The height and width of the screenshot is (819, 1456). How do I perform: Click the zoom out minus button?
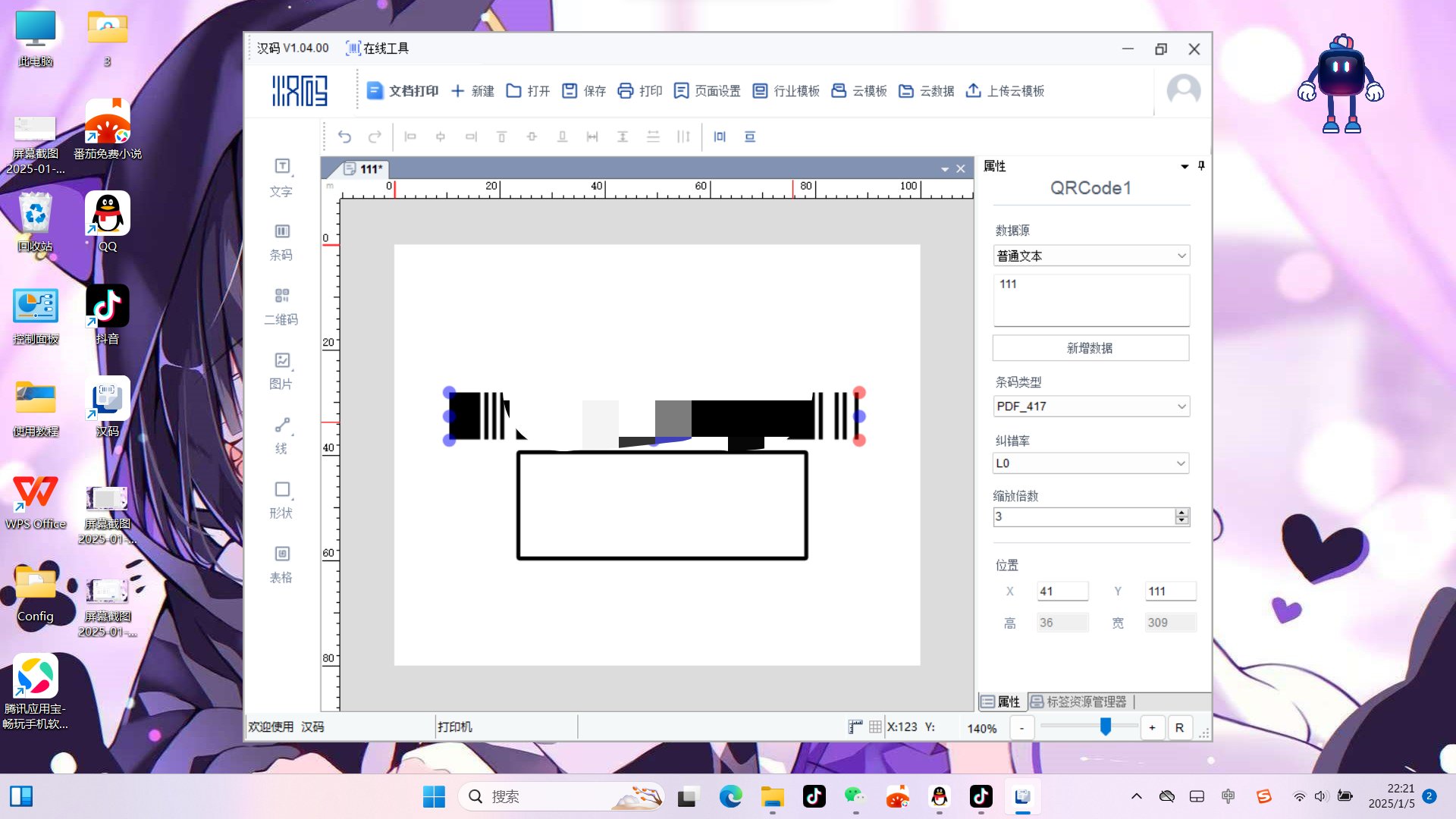point(1022,728)
